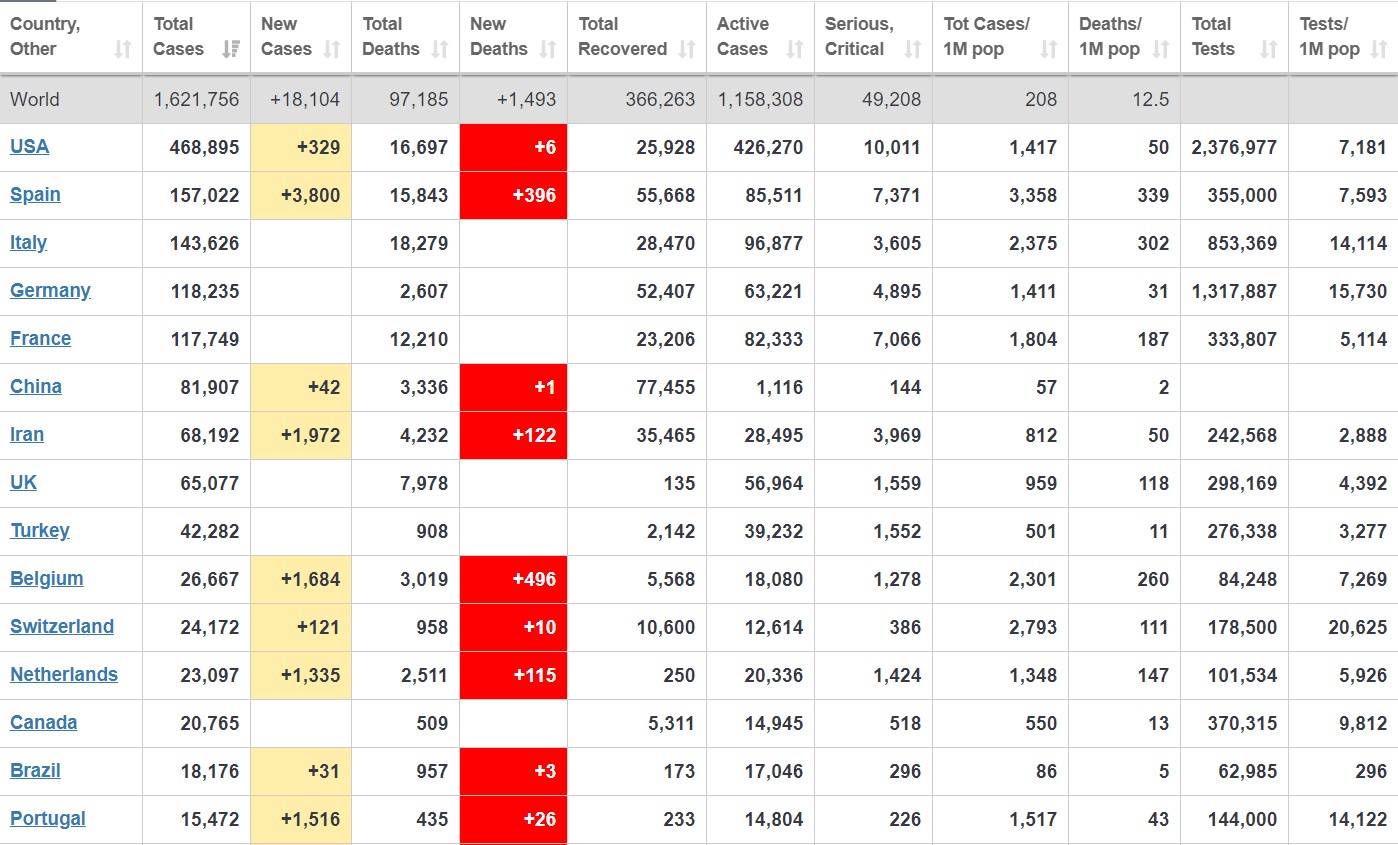Sort by Tests/1M pop arrow icon
Screen dimensions: 1398x845
pyautogui.click(x=1379, y=49)
